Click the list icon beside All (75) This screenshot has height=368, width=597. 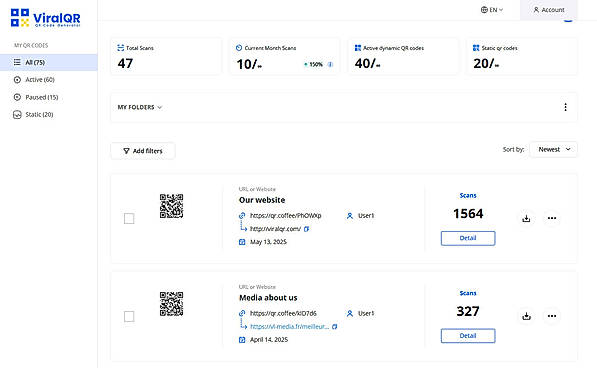(x=17, y=62)
